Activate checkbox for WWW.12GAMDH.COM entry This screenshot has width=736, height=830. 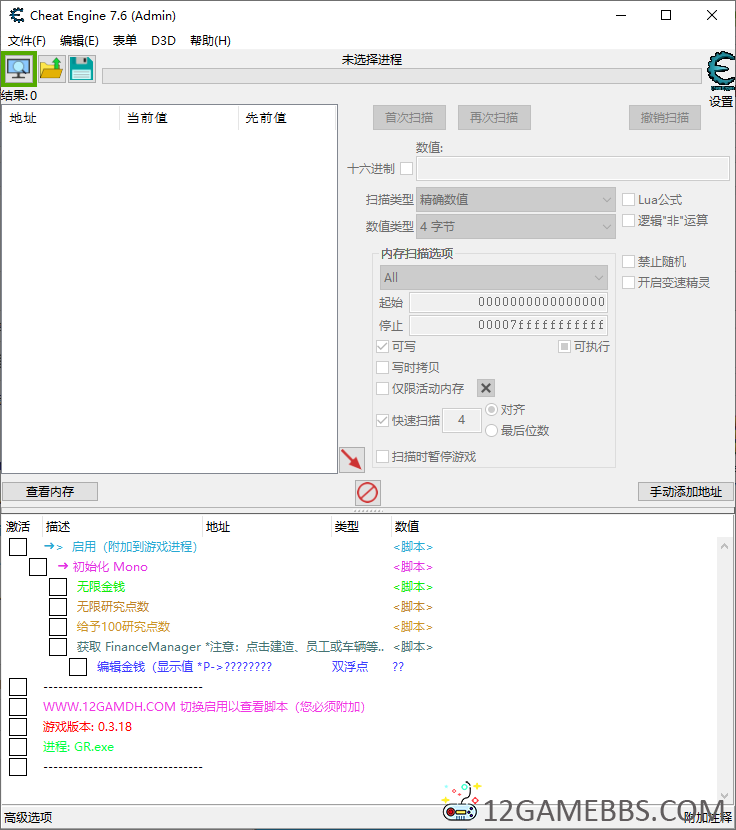point(18,707)
